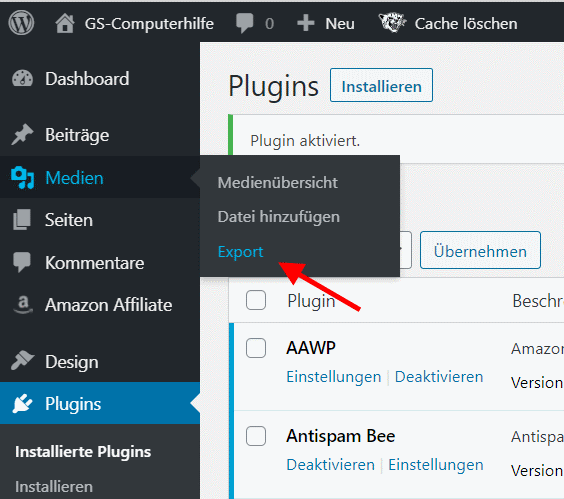Image resolution: width=564 pixels, height=499 pixels.
Task: Click the Amazon Affiliate logo icon
Action: click(x=23, y=304)
